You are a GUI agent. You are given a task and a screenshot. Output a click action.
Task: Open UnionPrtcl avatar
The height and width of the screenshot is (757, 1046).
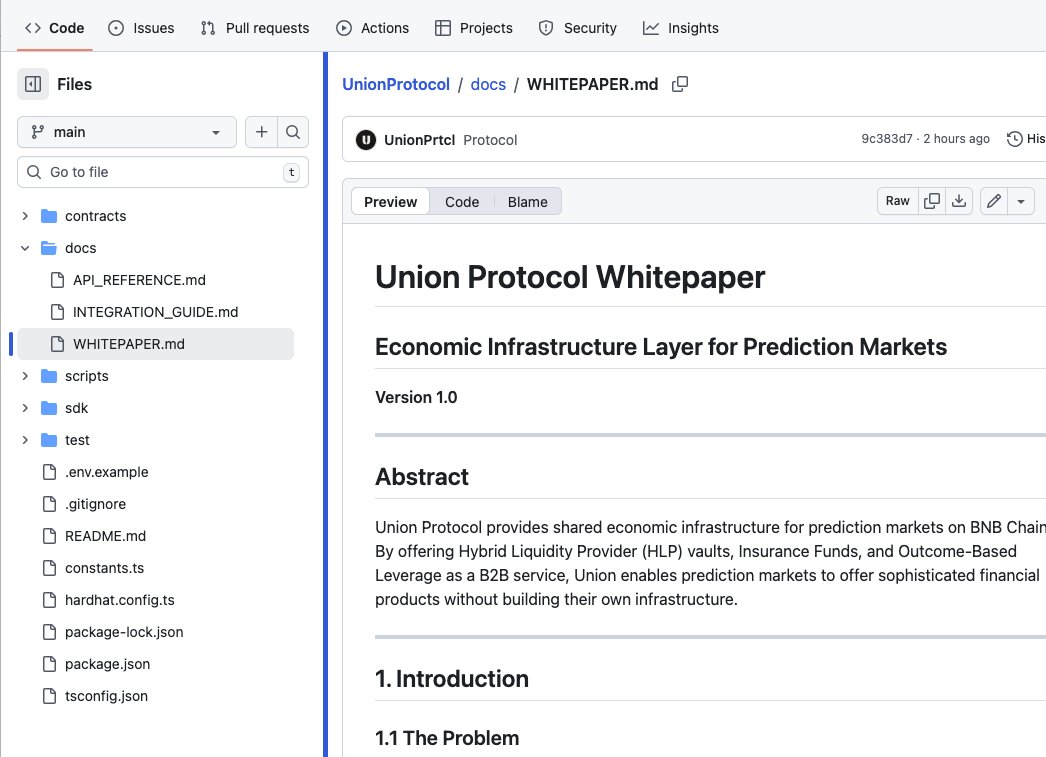[366, 140]
